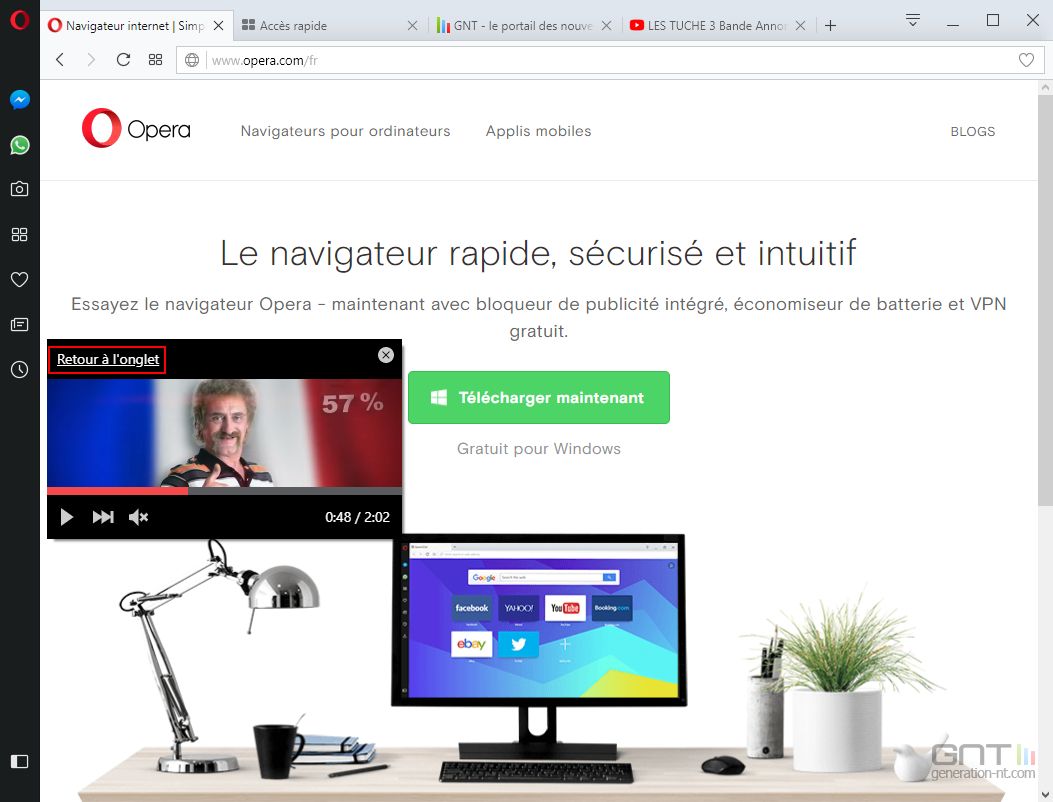Take a snapshot with the camera icon
This screenshot has width=1053, height=802.
tap(19, 189)
